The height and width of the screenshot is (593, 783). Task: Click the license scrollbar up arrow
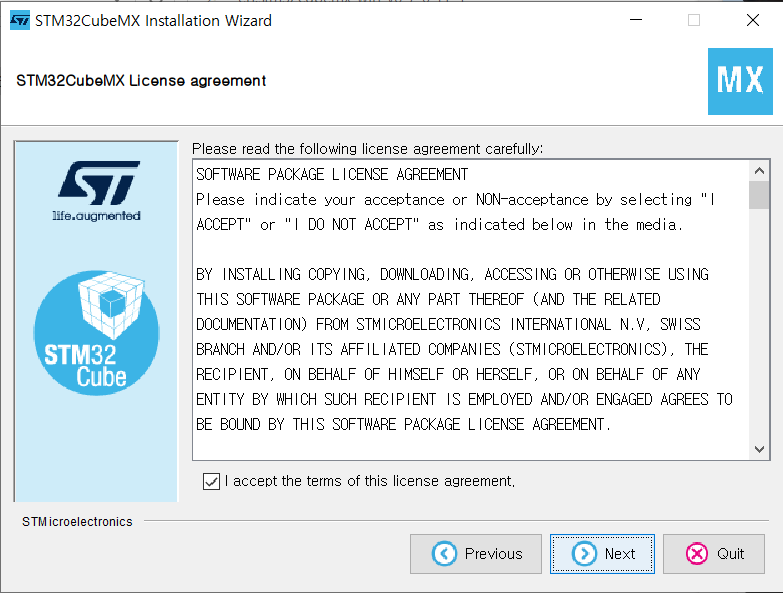pyautogui.click(x=759, y=171)
